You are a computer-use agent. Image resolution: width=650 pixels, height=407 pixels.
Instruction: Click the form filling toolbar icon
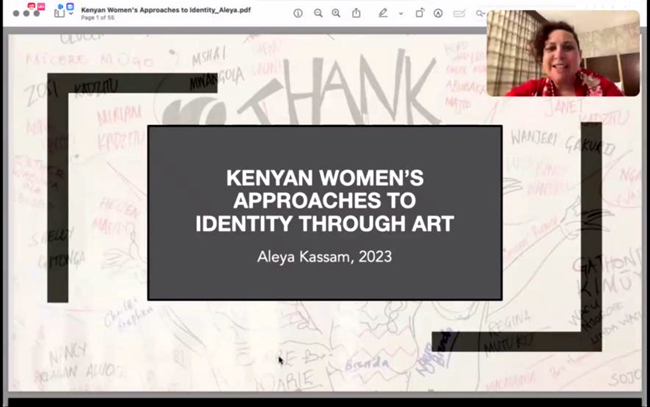point(459,13)
